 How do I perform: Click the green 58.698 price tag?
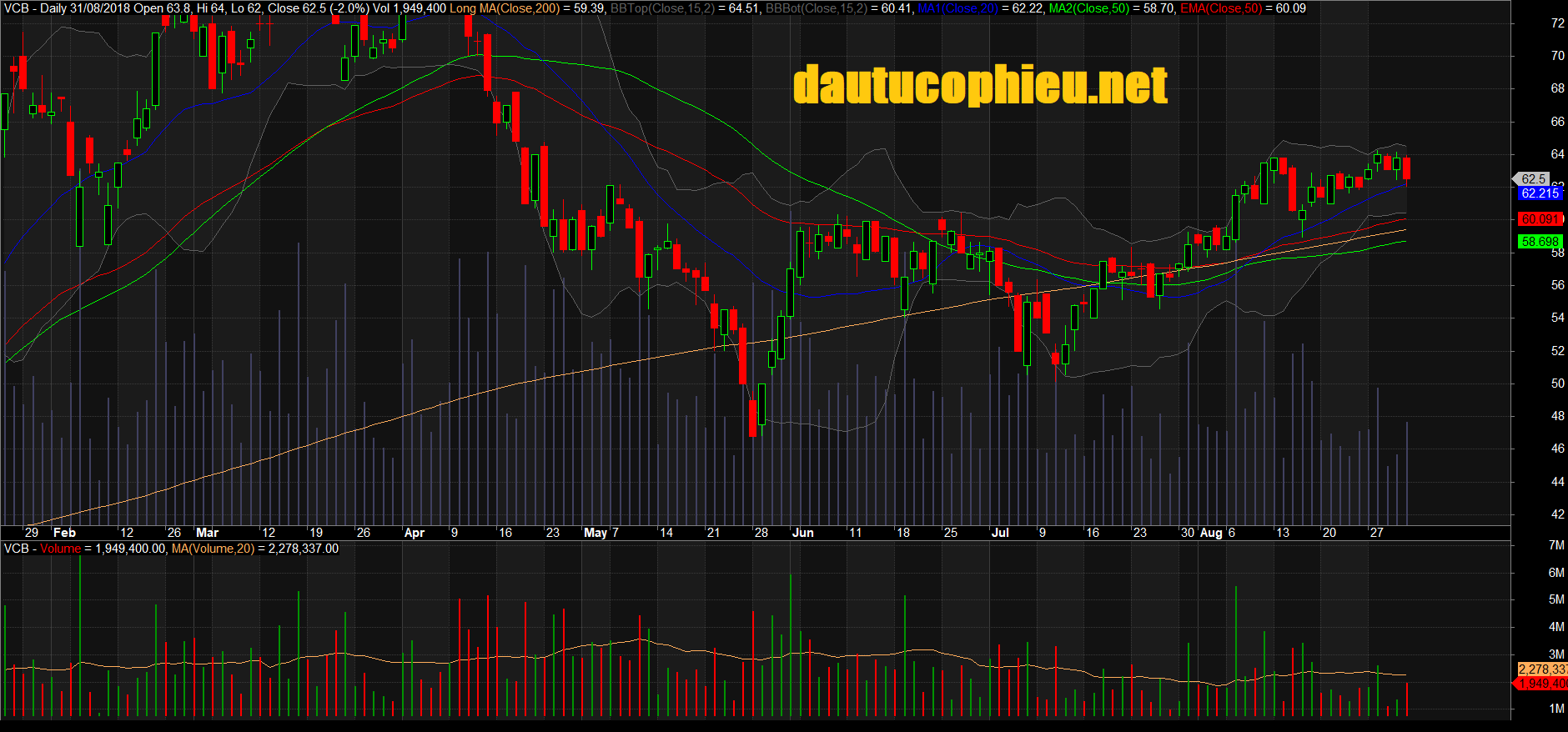(x=1540, y=242)
